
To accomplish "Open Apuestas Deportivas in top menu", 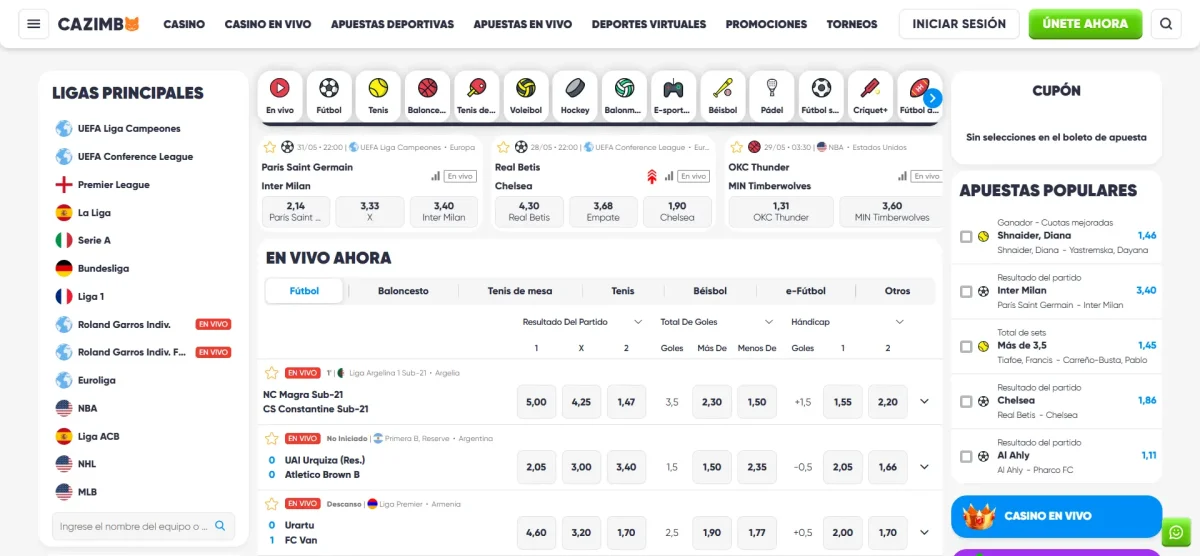I will (392, 24).
